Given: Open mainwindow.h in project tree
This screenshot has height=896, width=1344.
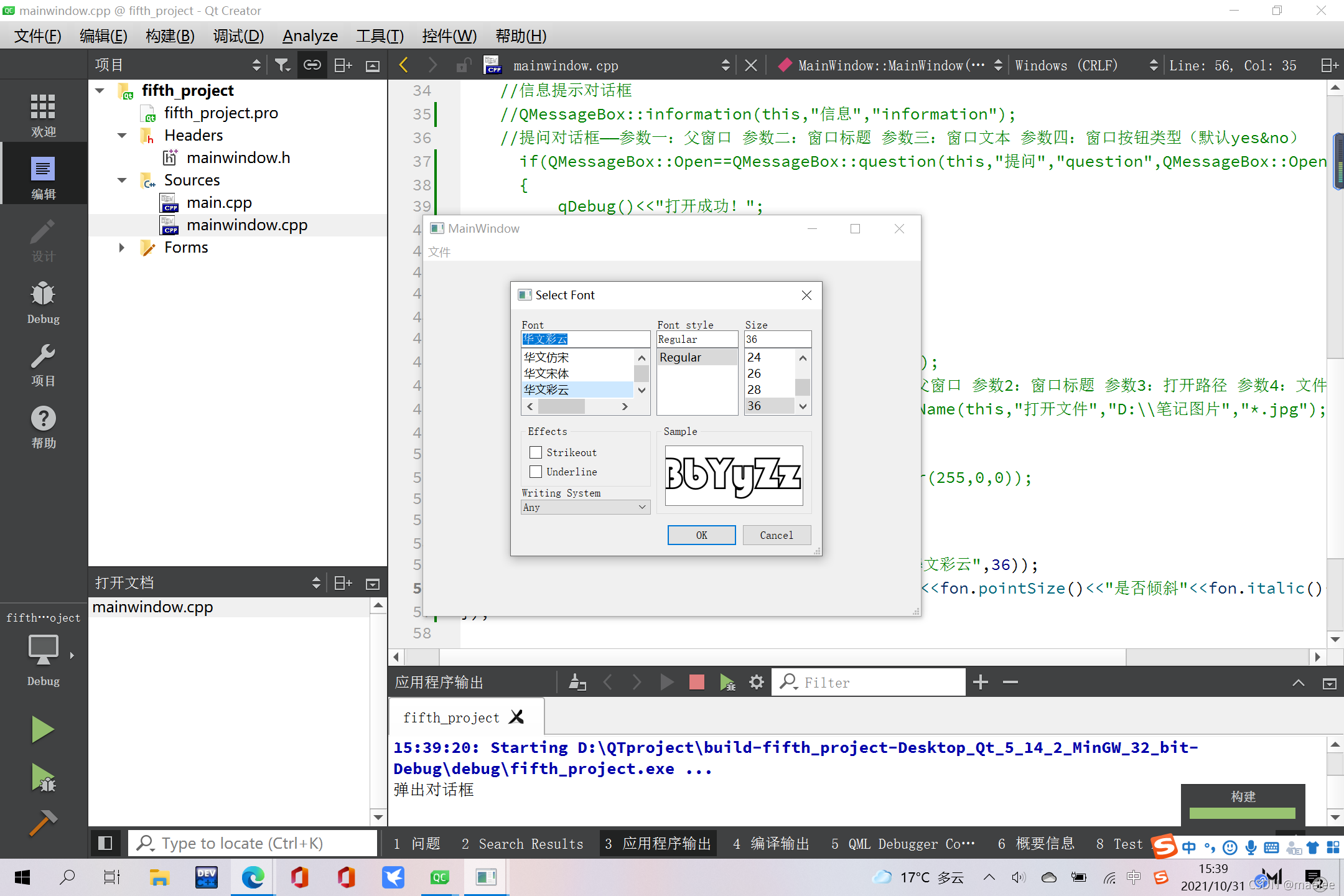Looking at the screenshot, I should point(238,158).
